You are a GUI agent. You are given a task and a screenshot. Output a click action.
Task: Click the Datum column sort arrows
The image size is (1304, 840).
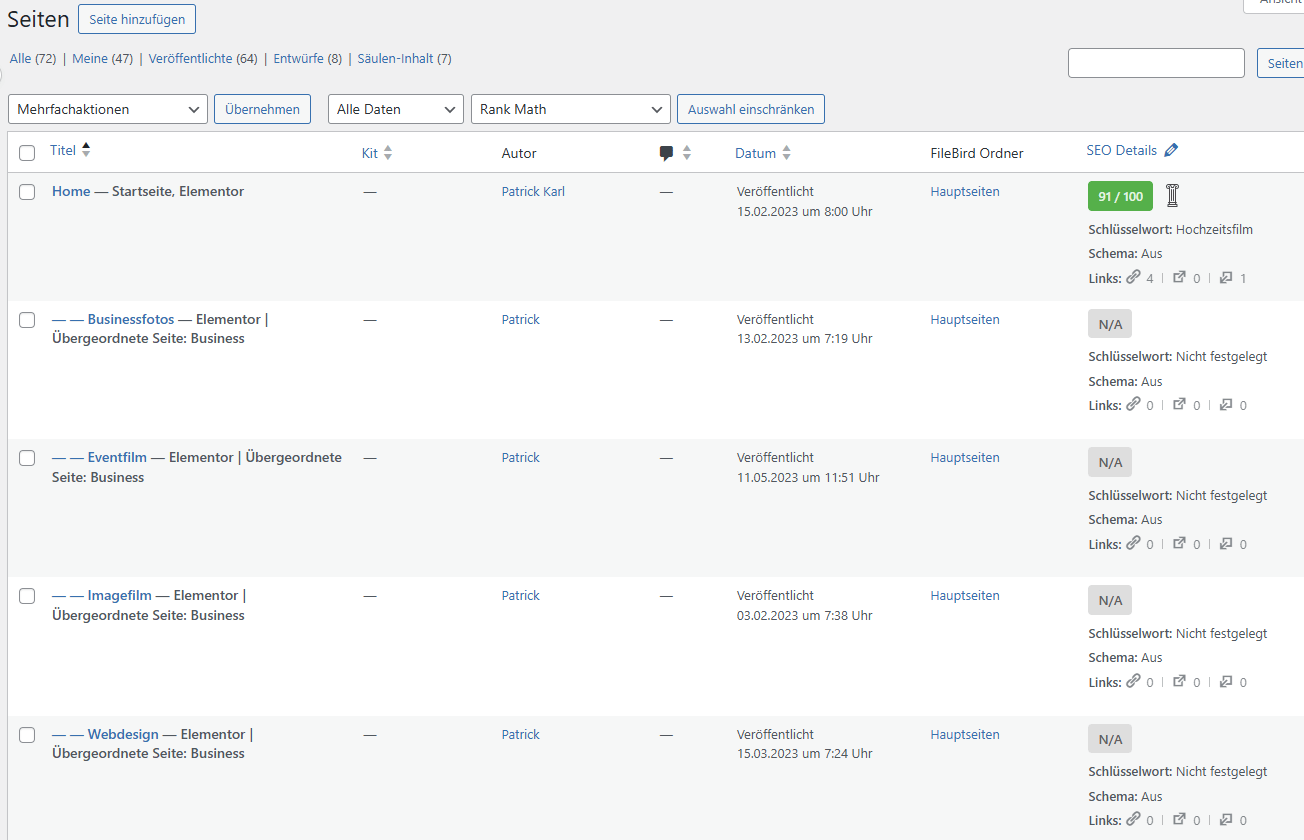click(787, 153)
